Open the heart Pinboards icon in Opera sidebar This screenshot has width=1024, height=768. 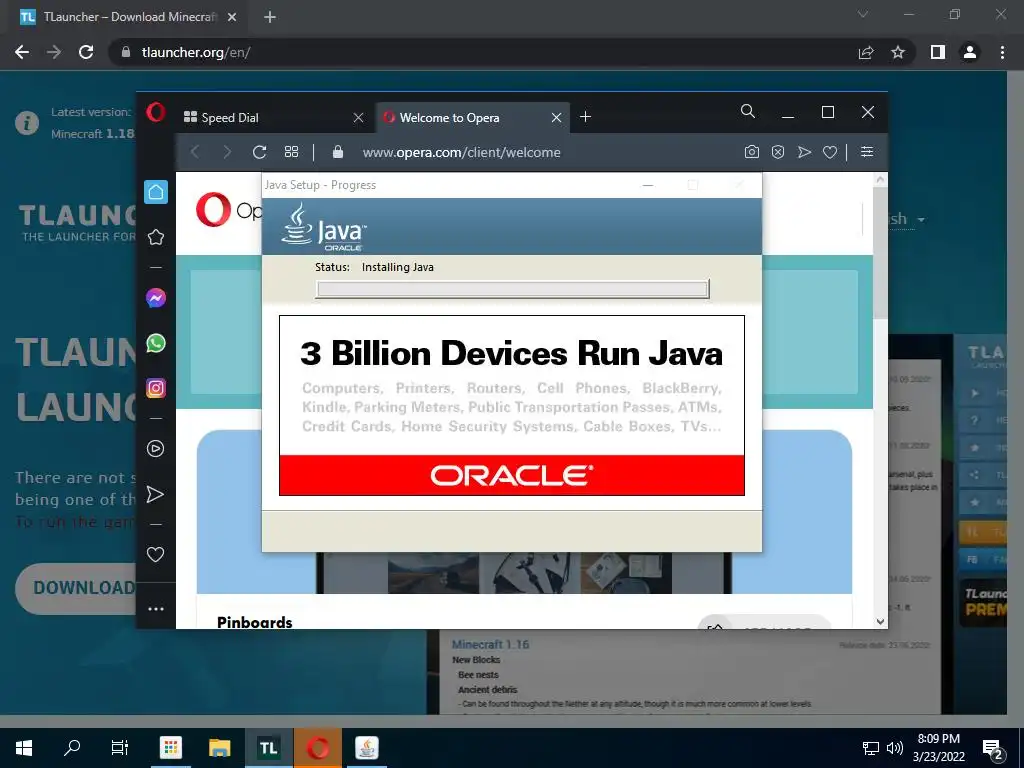coord(155,554)
